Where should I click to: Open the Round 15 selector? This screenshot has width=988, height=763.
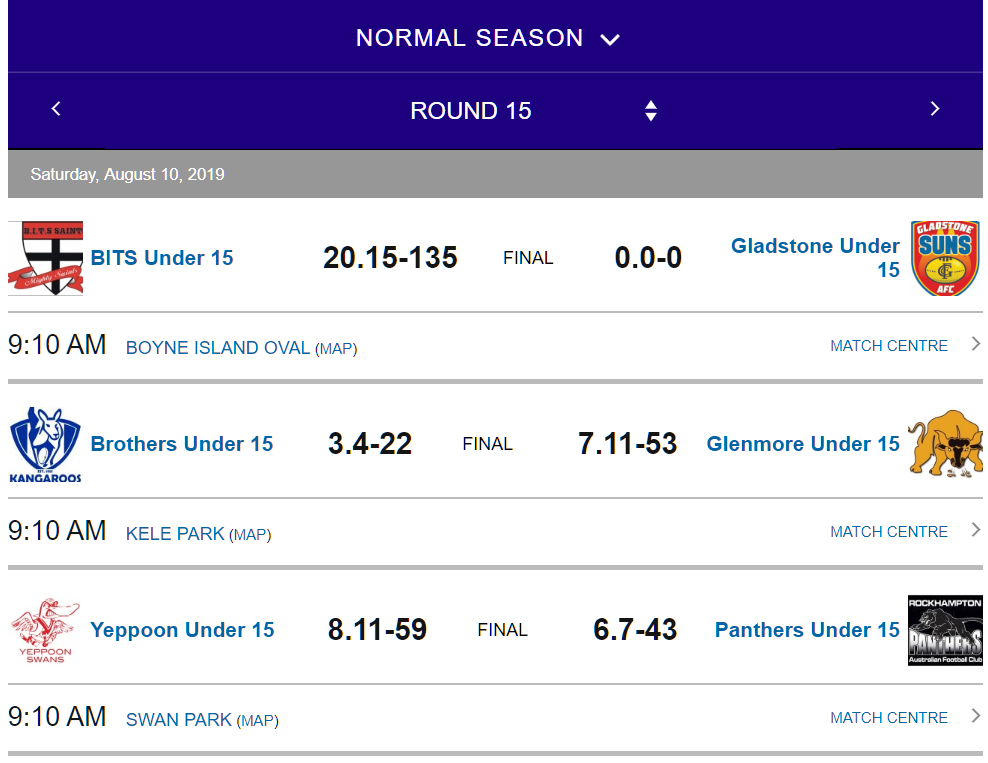click(471, 111)
